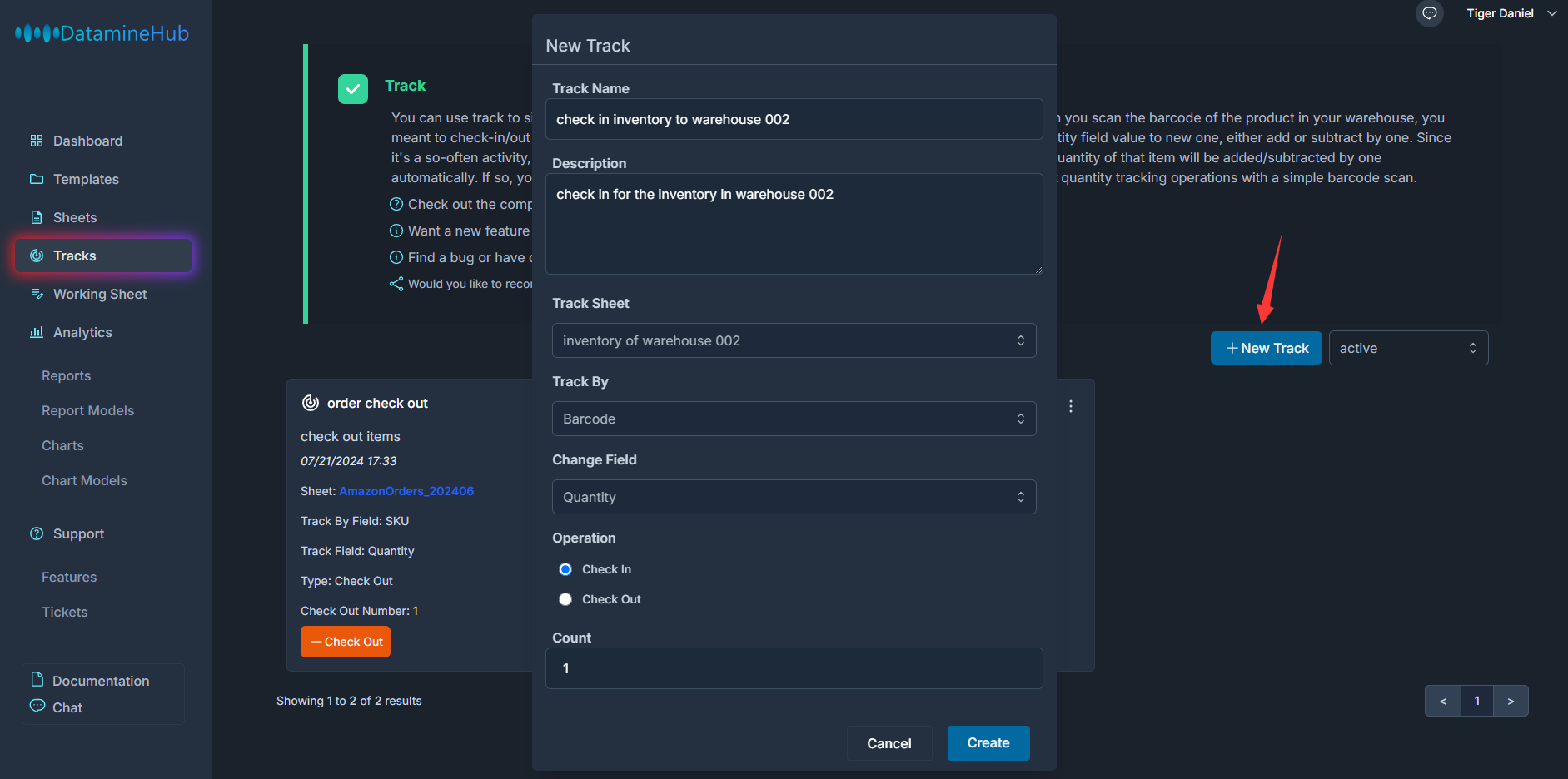Screen dimensions: 1568x779
Task: Click the Track By Field: SKU text
Action: (x=355, y=521)
